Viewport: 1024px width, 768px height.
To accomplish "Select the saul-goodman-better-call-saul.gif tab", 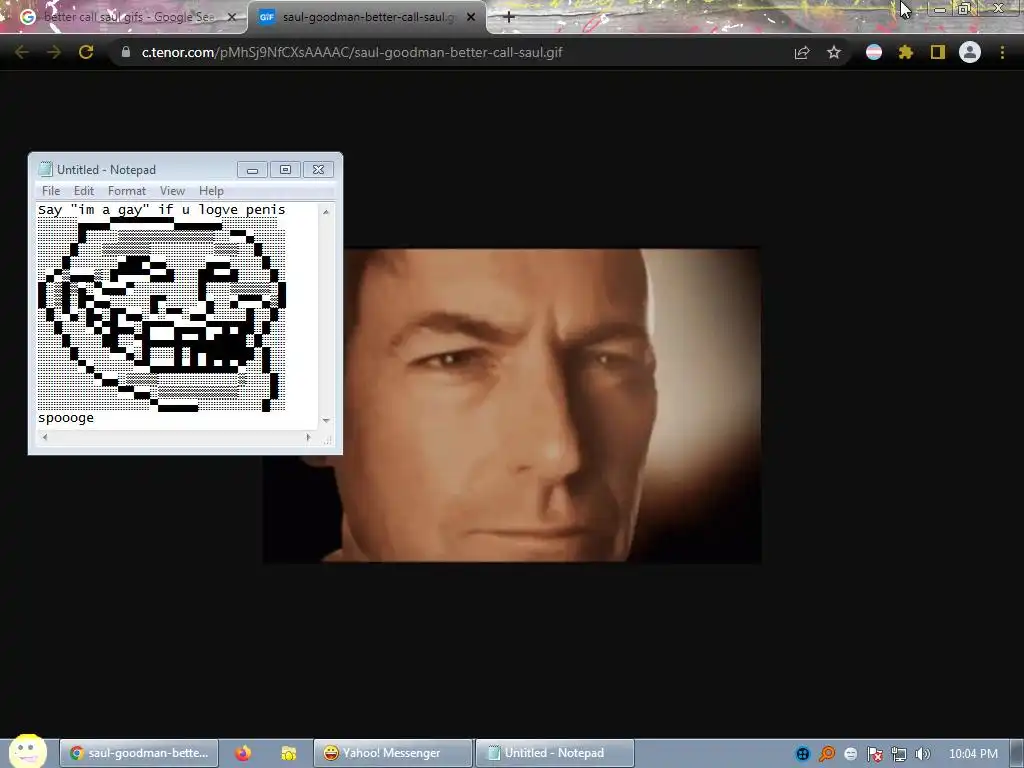I will 367,17.
